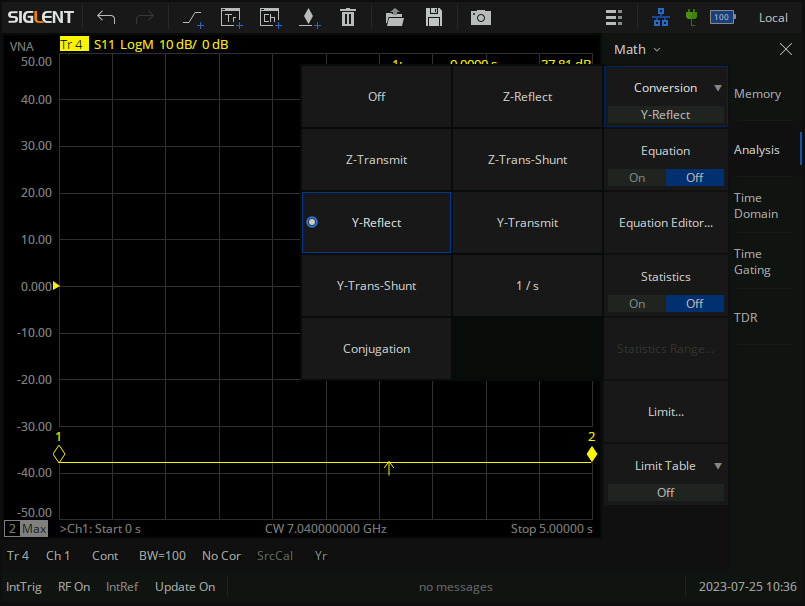The height and width of the screenshot is (606, 805).
Task: Choose the Z-Reflect conversion option
Action: coord(527,97)
